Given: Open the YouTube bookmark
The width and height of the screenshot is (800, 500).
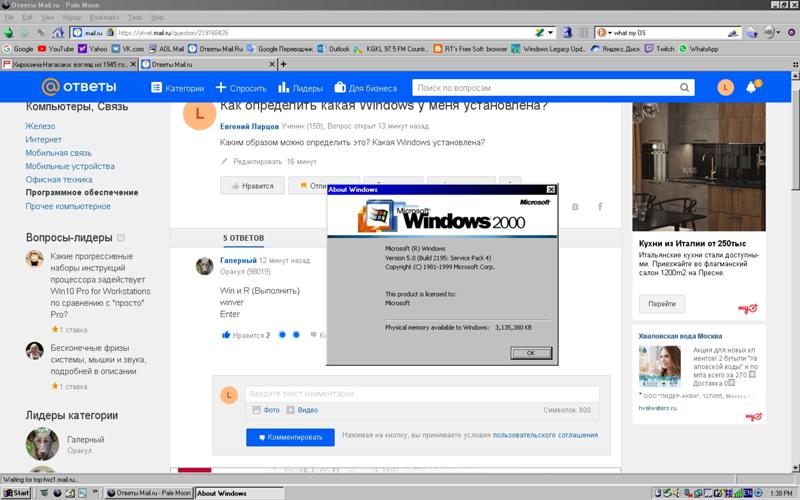Looking at the screenshot, I should (x=56, y=48).
